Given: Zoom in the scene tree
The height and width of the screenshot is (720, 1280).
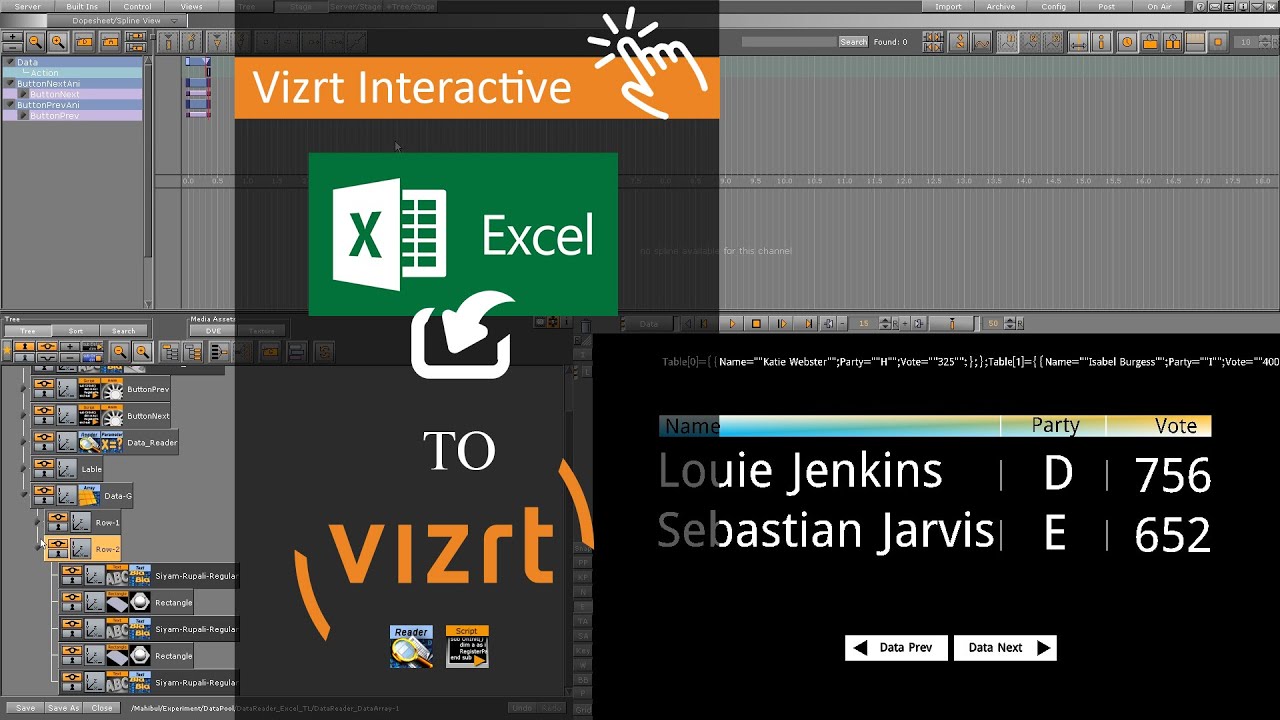Looking at the screenshot, I should [x=143, y=351].
